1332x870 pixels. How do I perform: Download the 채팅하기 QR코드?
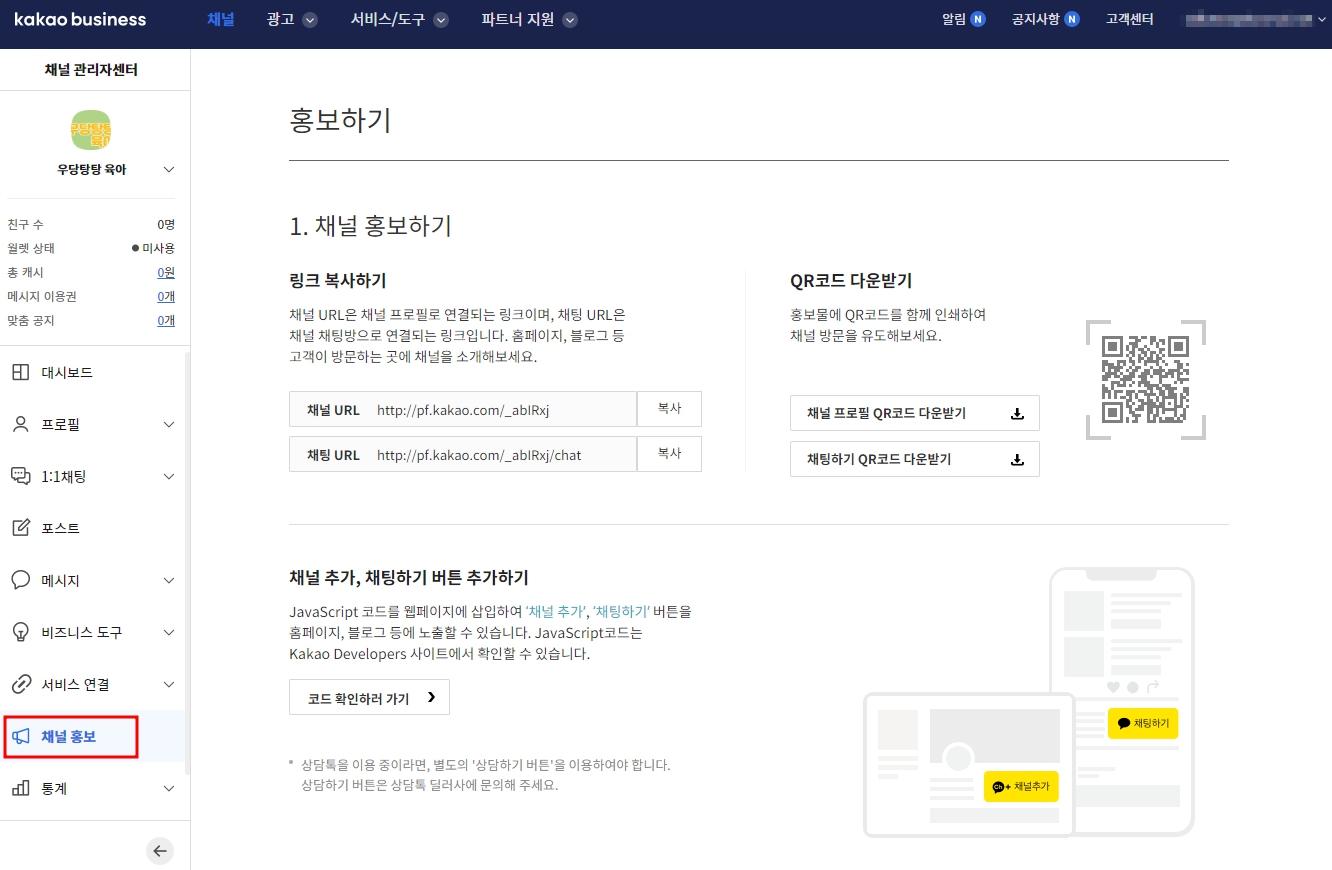915,460
